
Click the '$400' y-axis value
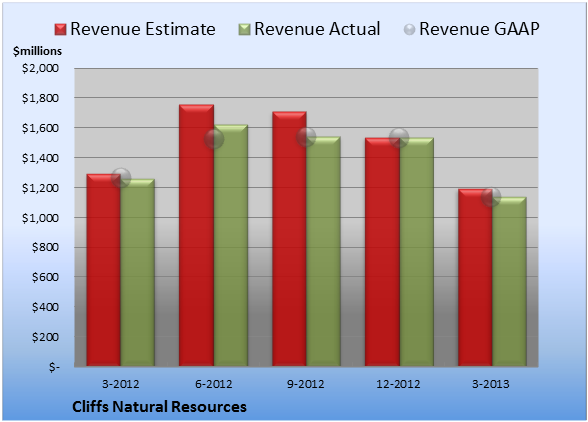[45, 307]
